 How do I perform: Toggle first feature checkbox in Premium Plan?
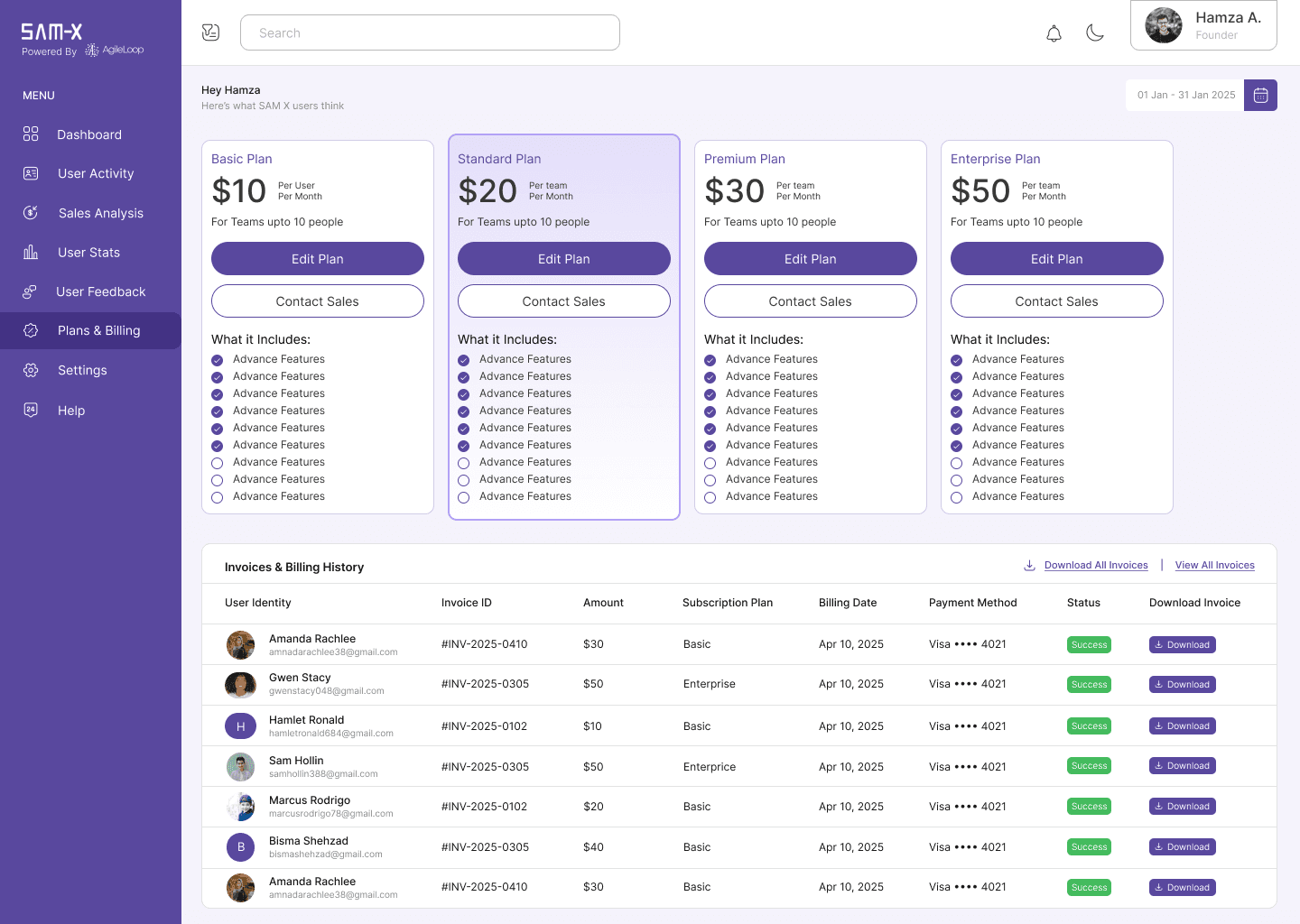coord(710,360)
